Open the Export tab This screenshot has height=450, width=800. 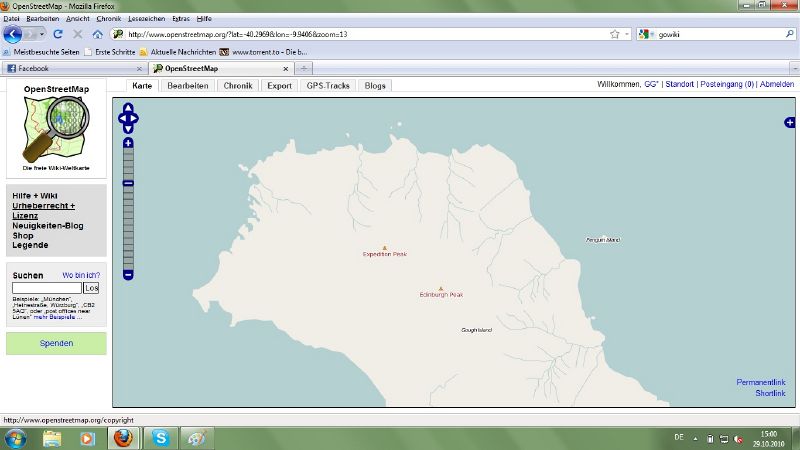280,86
